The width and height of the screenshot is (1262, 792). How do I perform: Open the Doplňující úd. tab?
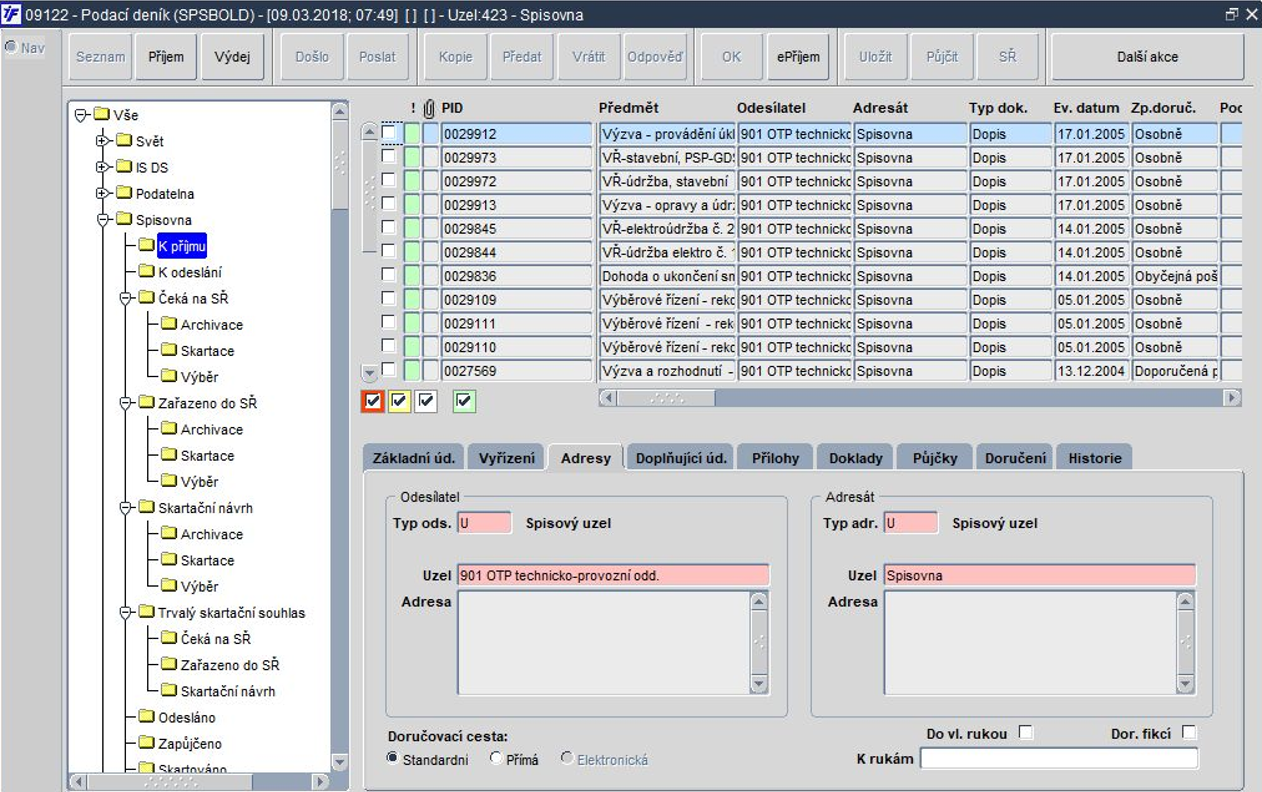(x=681, y=458)
